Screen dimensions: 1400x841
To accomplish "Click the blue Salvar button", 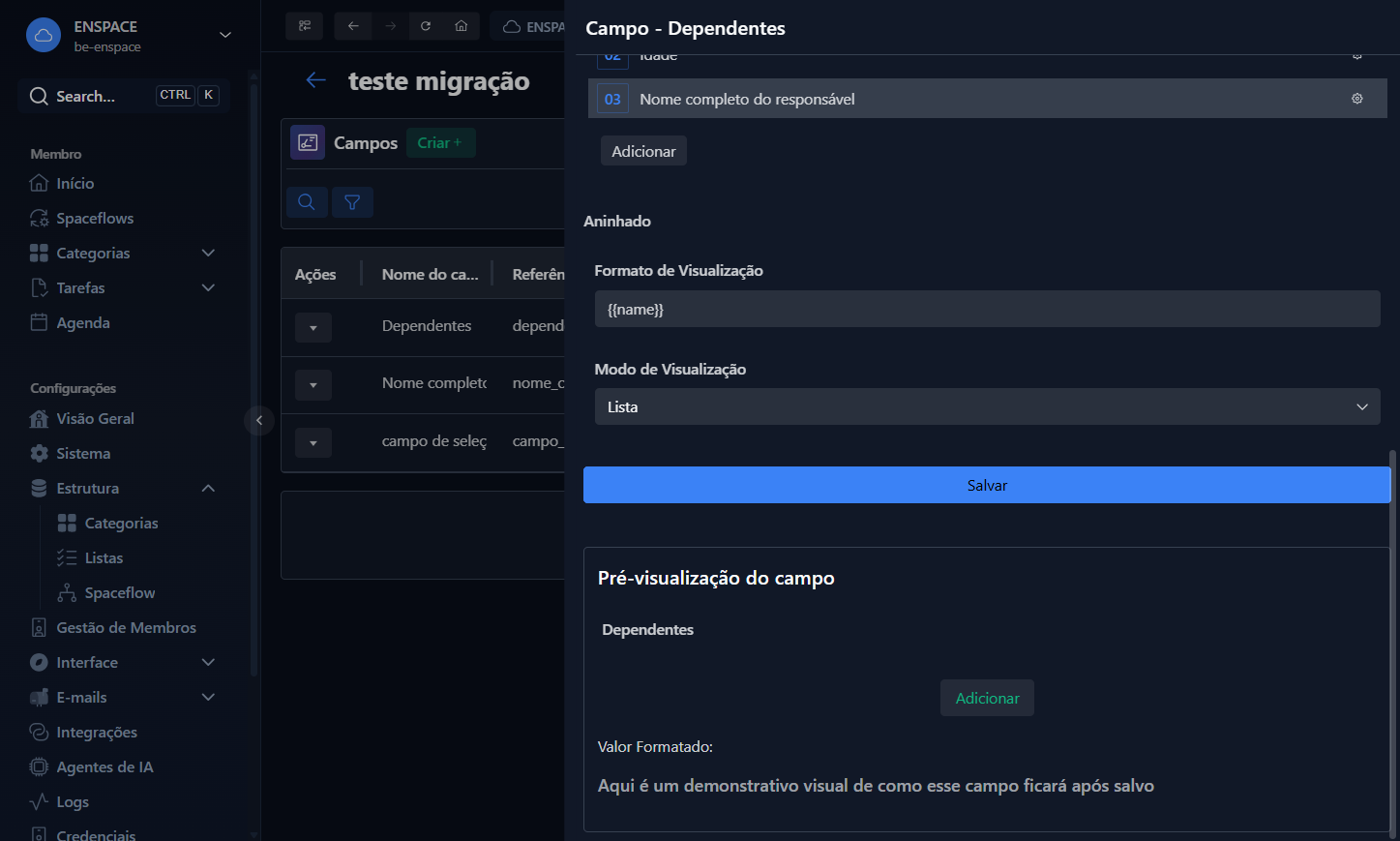I will pos(987,485).
